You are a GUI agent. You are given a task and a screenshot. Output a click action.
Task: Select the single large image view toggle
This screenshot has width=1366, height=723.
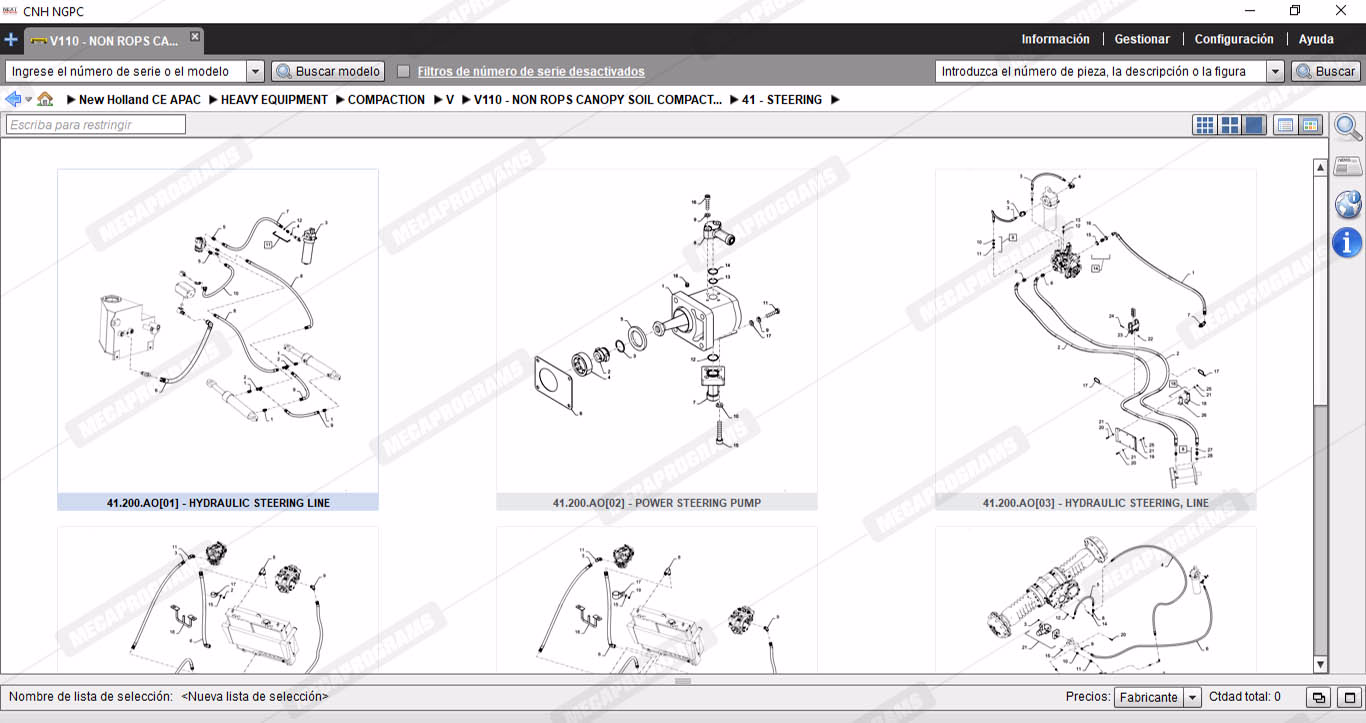tap(1254, 125)
